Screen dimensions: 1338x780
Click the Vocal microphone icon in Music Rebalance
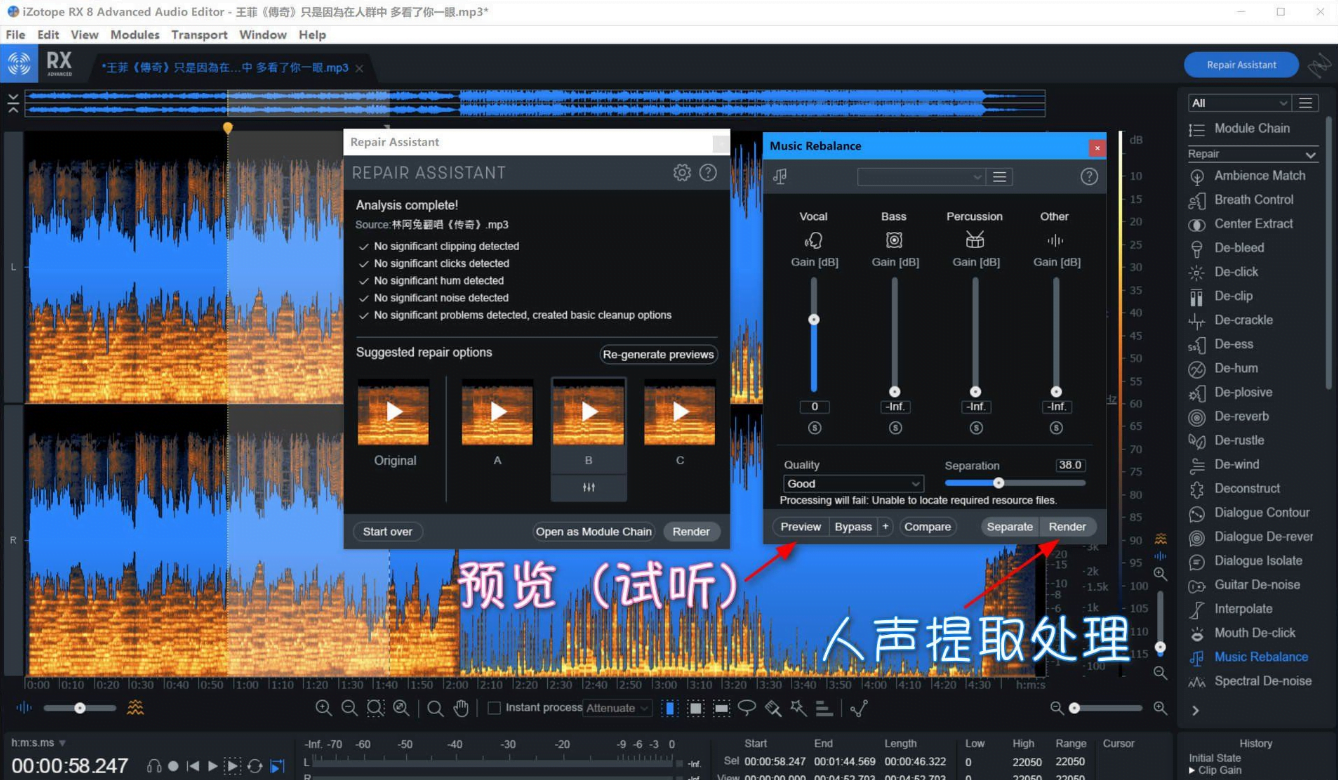click(x=812, y=239)
